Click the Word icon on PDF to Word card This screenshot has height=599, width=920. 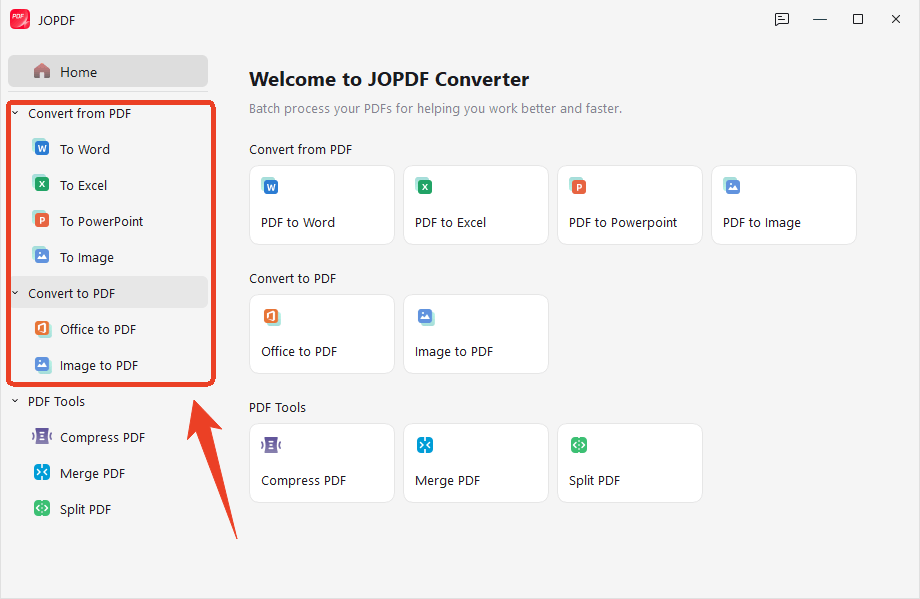coord(270,186)
